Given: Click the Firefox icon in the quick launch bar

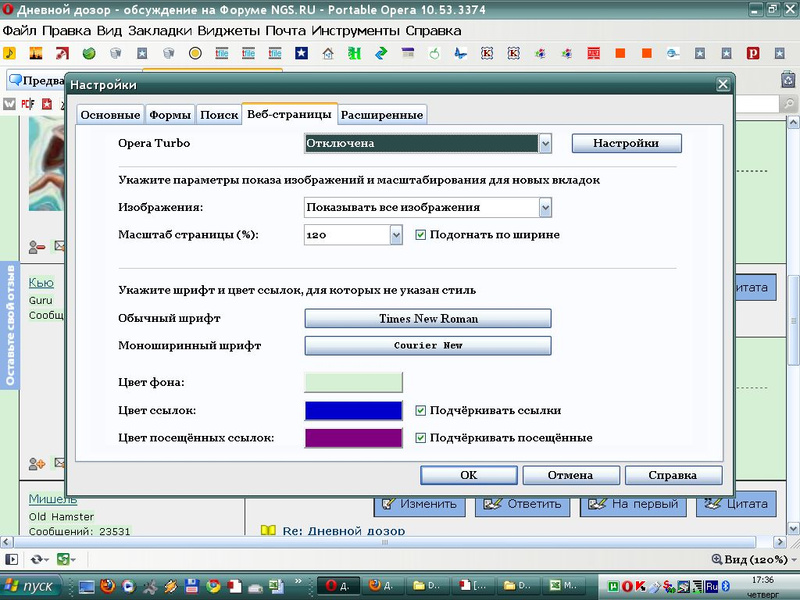Looking at the screenshot, I should click(108, 586).
